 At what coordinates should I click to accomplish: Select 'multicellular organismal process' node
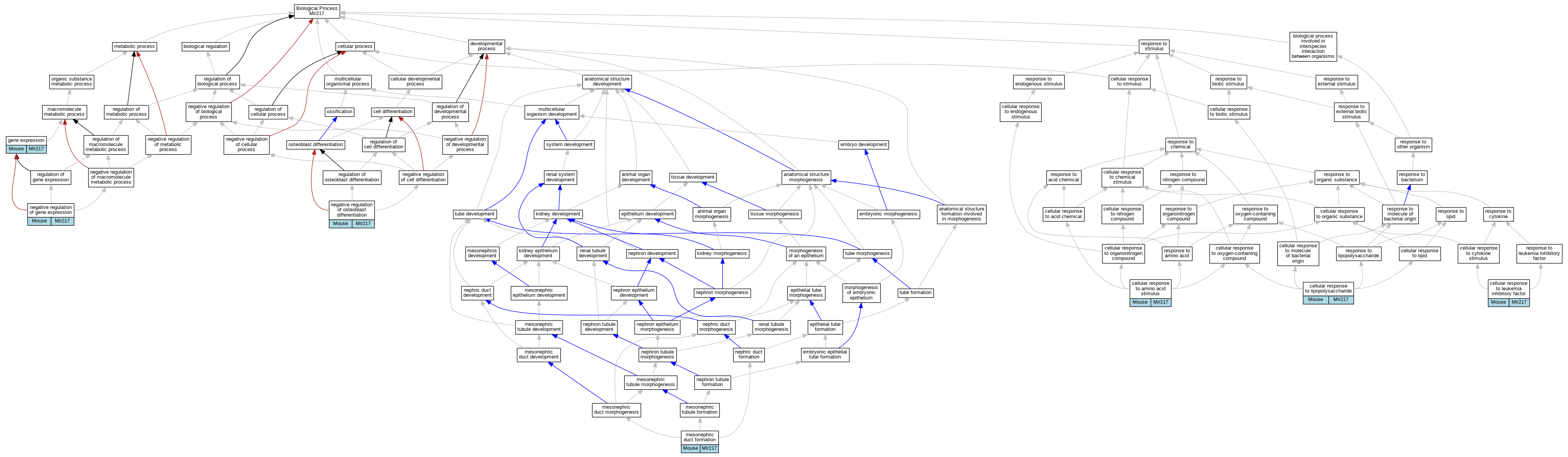click(x=348, y=82)
